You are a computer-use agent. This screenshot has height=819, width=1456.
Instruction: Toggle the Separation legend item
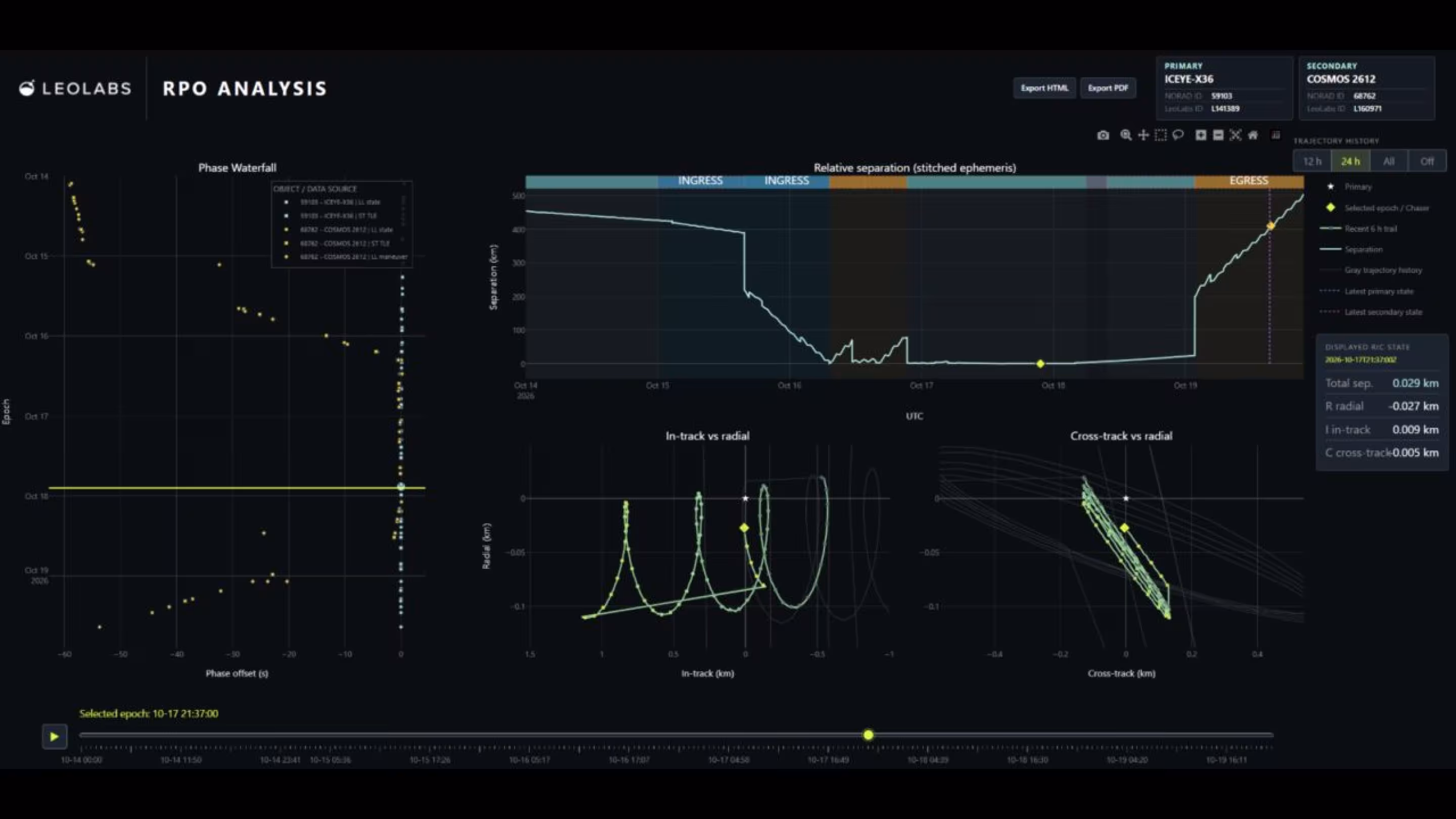(x=1352, y=249)
